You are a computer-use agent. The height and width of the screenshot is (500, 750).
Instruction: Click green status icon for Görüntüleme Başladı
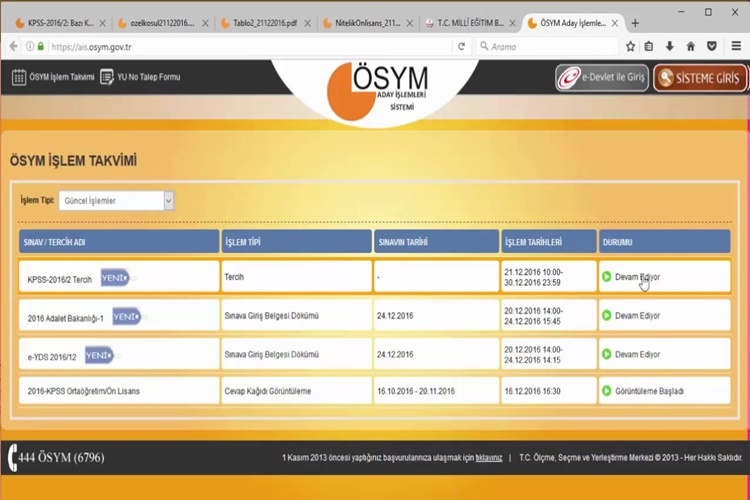tap(607, 391)
